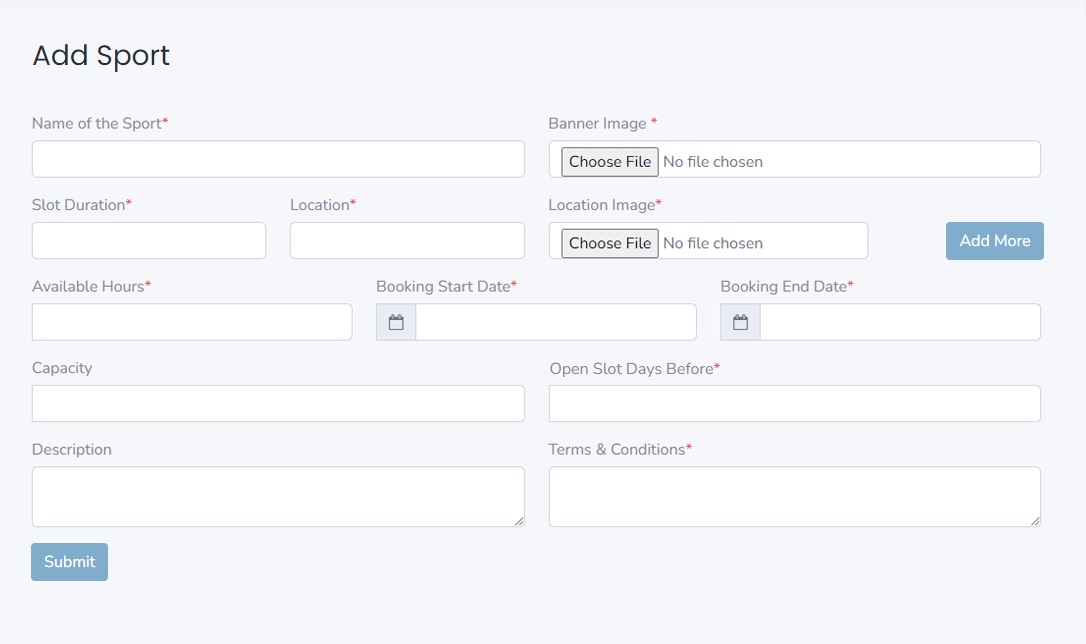This screenshot has width=1086, height=644.
Task: Click the Location Image 'No file chosen' text
Action: point(713,243)
